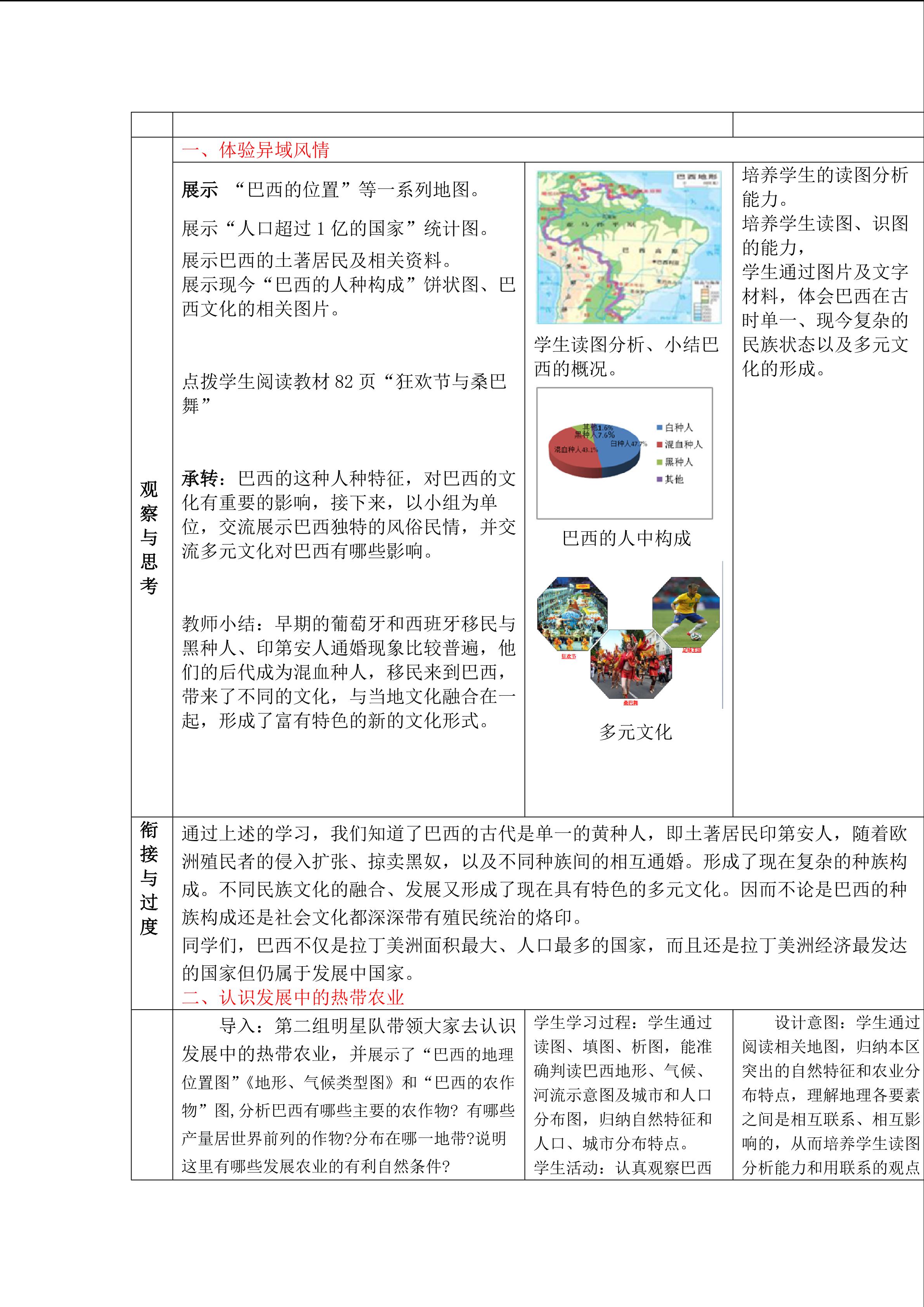The height and width of the screenshot is (1307, 924).
Task: Click the caption 巴西的人中构成
Action: [626, 538]
